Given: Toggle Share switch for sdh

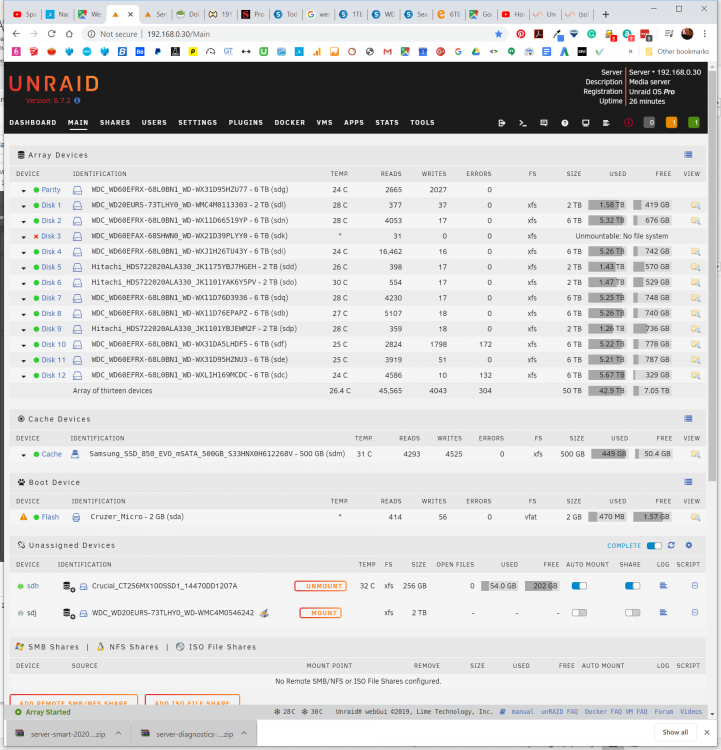Looking at the screenshot, I should [632, 586].
